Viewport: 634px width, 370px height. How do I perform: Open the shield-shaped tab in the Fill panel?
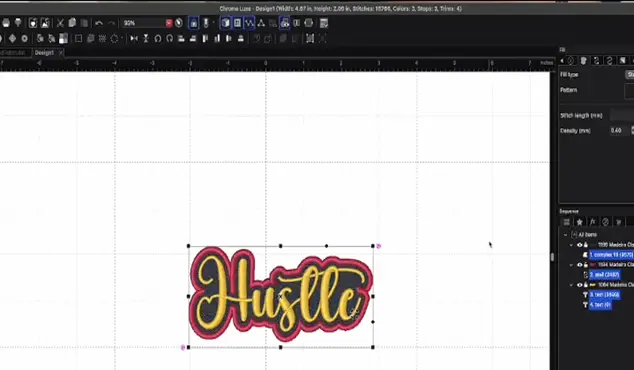pos(583,61)
